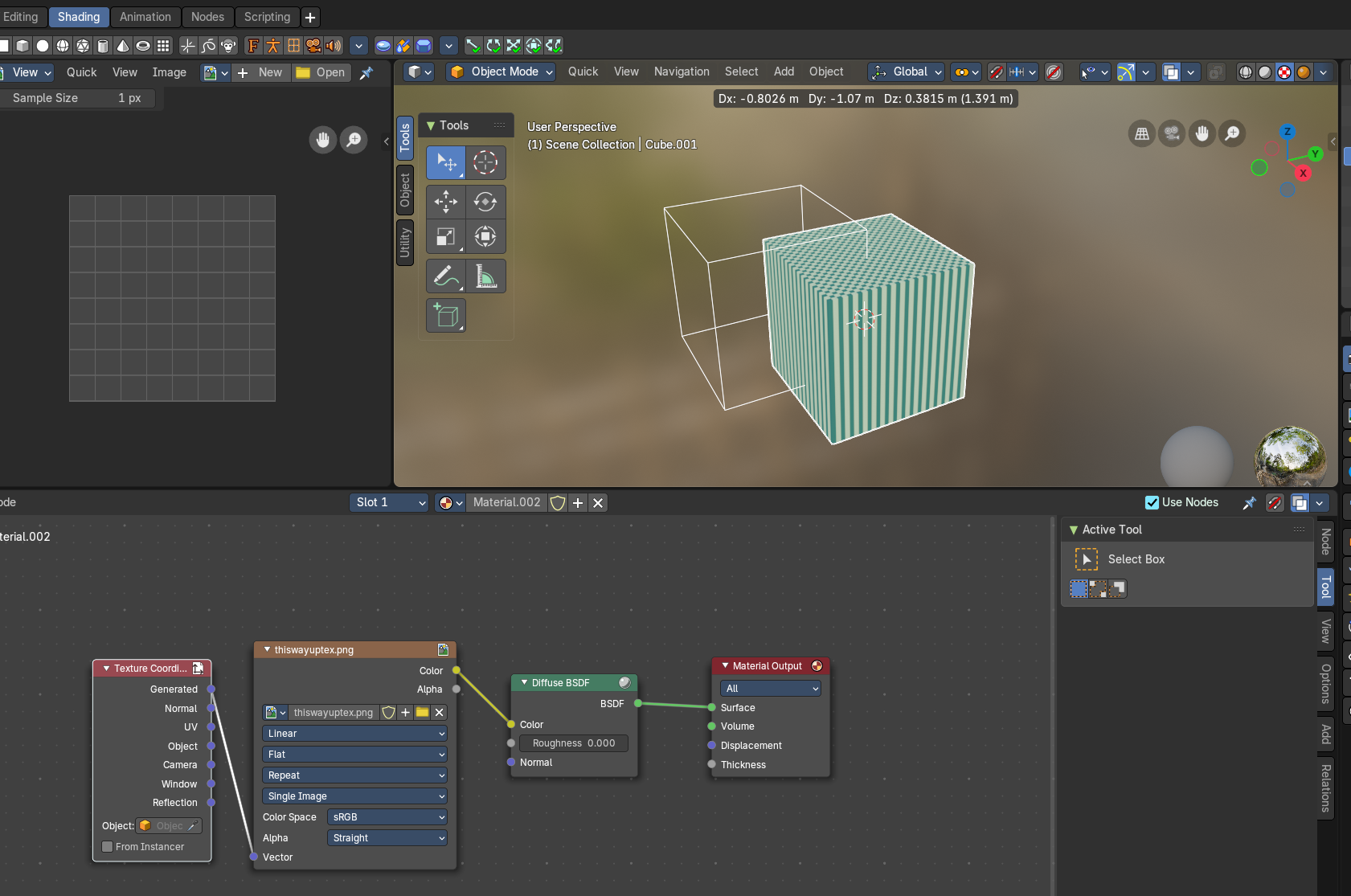Click the Open image button
This screenshot has height=896, width=1351.
click(321, 72)
